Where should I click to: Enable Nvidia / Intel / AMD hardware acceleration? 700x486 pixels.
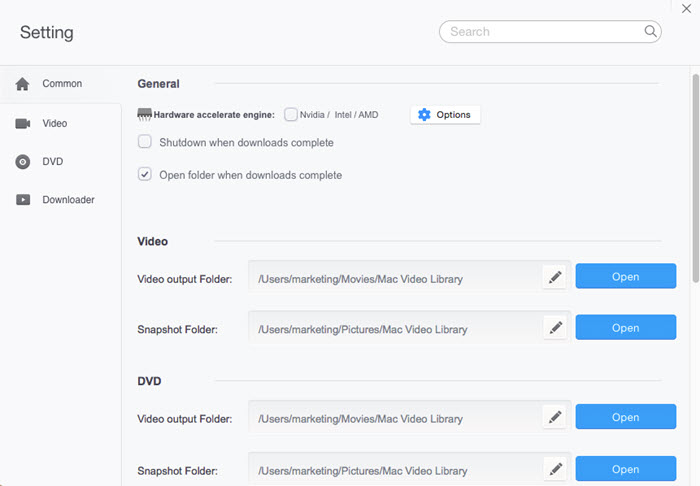tap(291, 115)
